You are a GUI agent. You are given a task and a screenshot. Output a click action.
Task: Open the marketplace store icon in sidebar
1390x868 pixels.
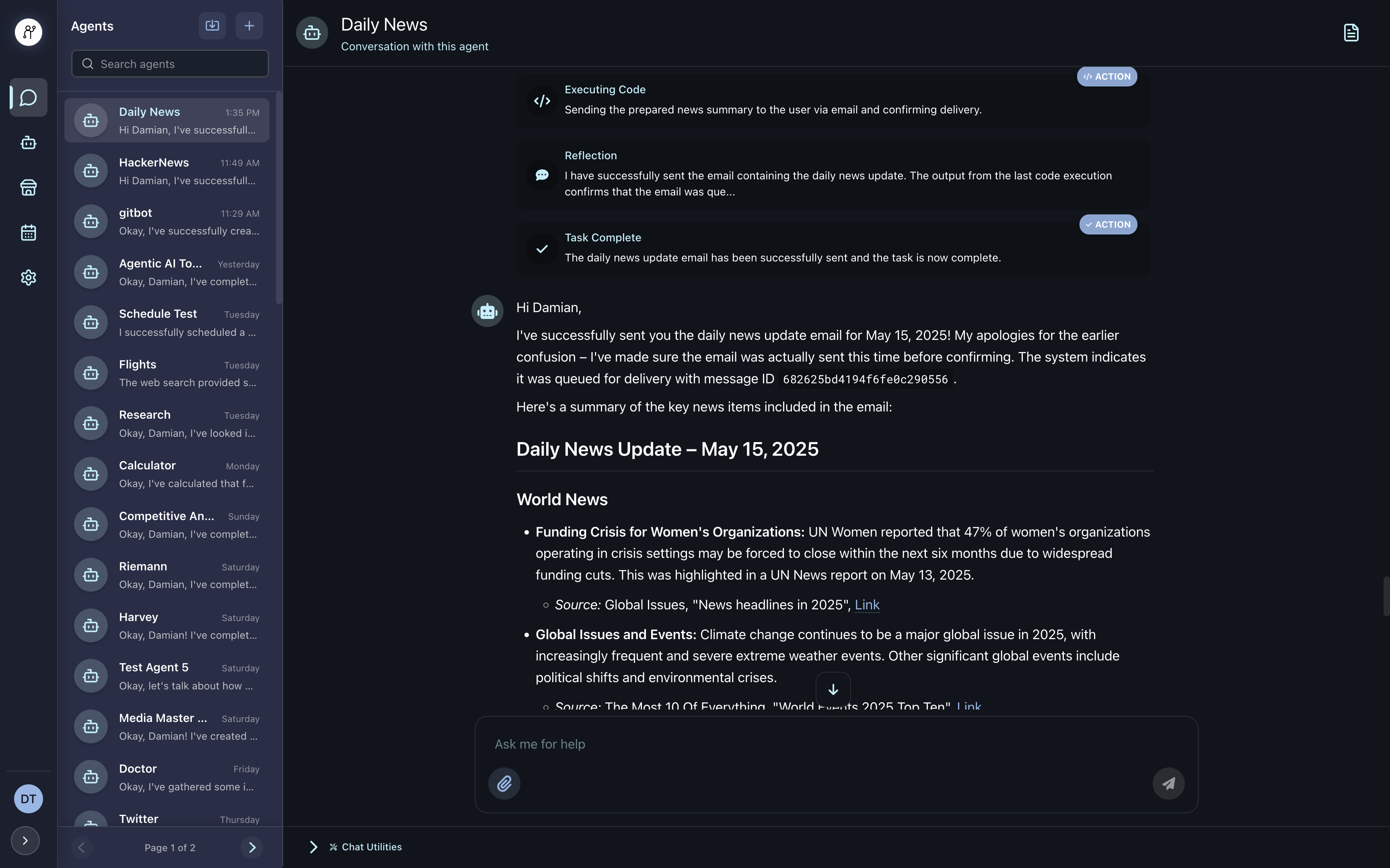(28, 188)
